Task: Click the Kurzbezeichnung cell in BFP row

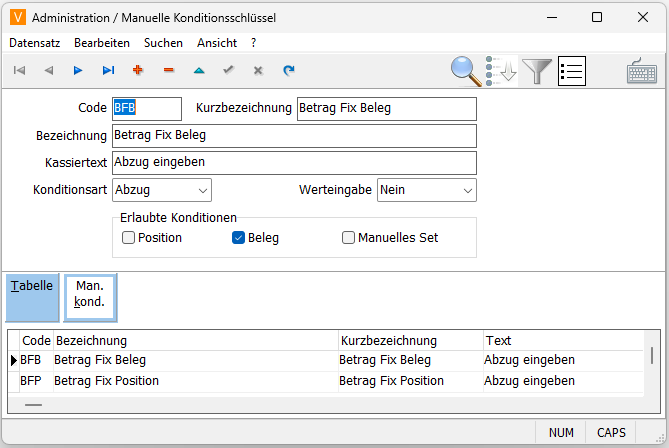Action: [410, 381]
